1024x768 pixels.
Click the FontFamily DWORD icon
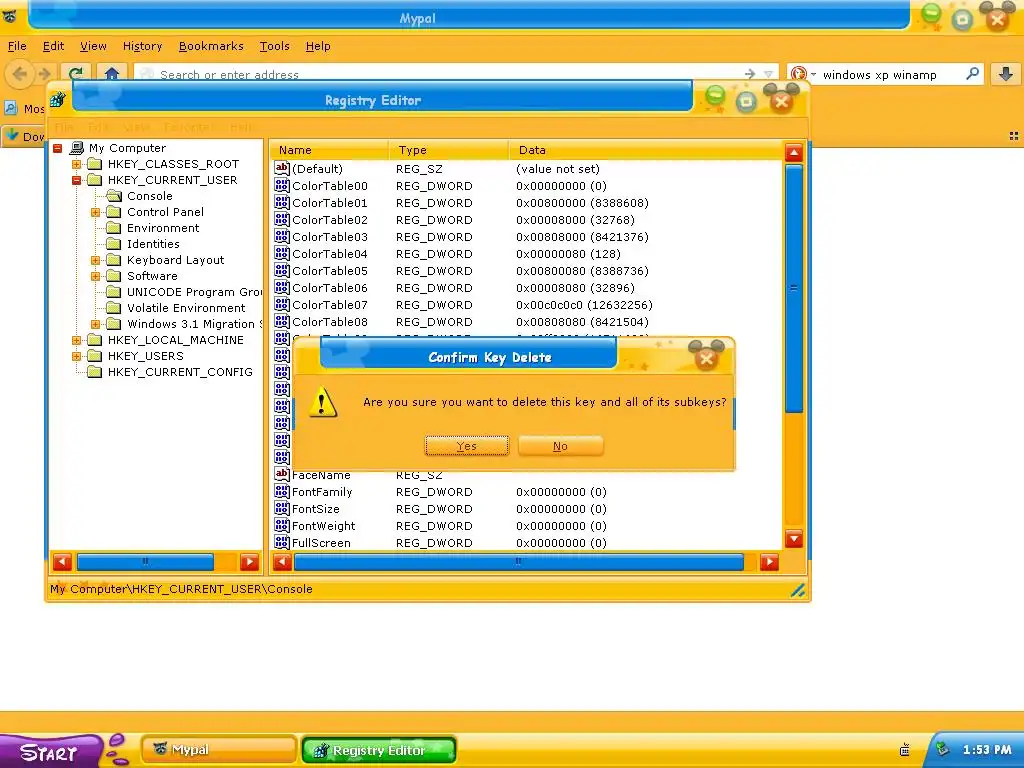(281, 491)
